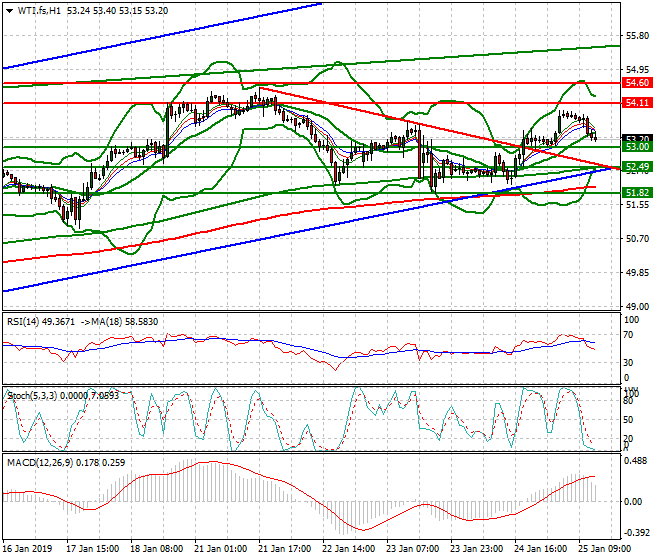Click the MACD zero level 0.00 label

click(633, 501)
